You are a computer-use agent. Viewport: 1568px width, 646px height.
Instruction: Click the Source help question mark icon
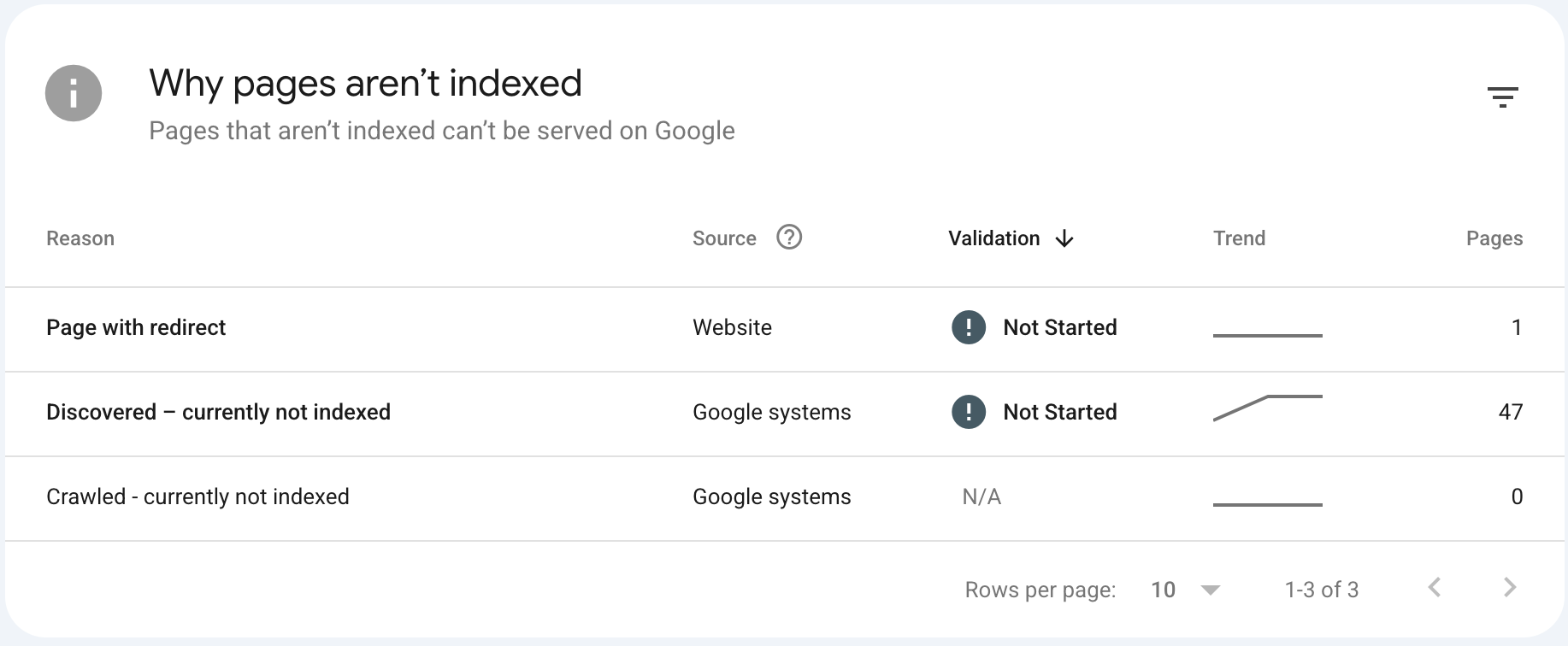789,237
